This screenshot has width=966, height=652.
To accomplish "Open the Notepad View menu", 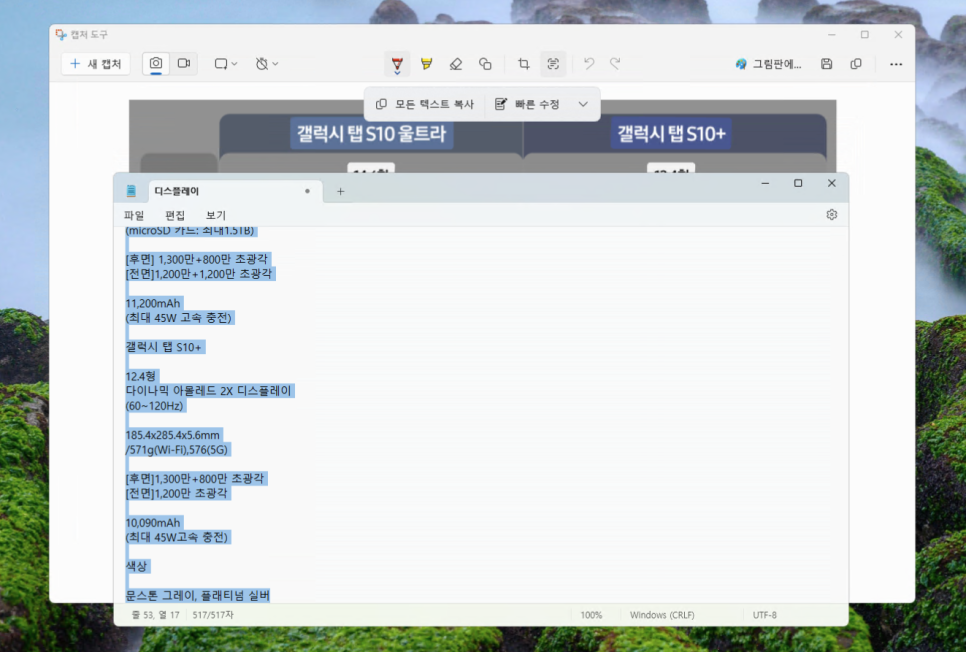I will coord(216,215).
